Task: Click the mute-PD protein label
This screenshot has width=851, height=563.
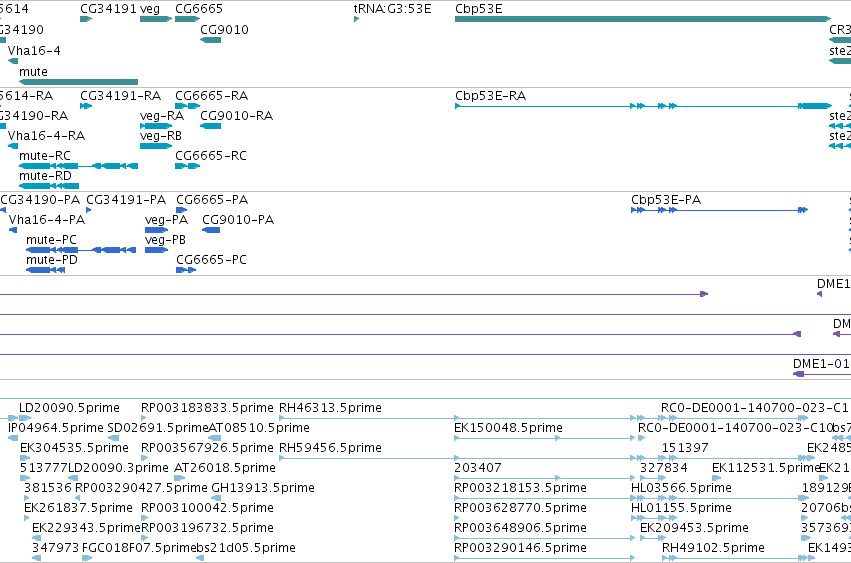Action: (52, 260)
